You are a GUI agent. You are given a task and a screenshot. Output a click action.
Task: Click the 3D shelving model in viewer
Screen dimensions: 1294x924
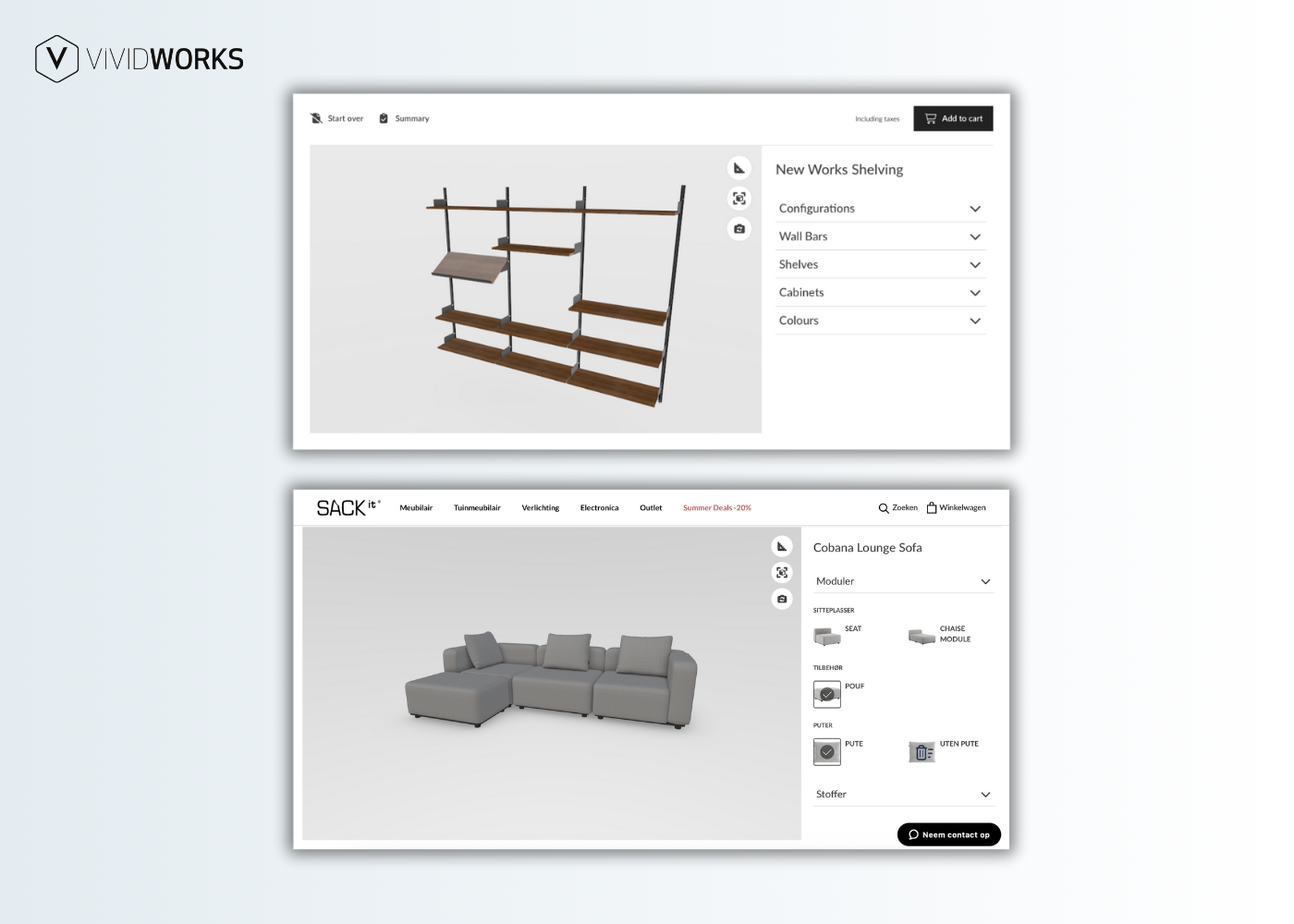[558, 296]
